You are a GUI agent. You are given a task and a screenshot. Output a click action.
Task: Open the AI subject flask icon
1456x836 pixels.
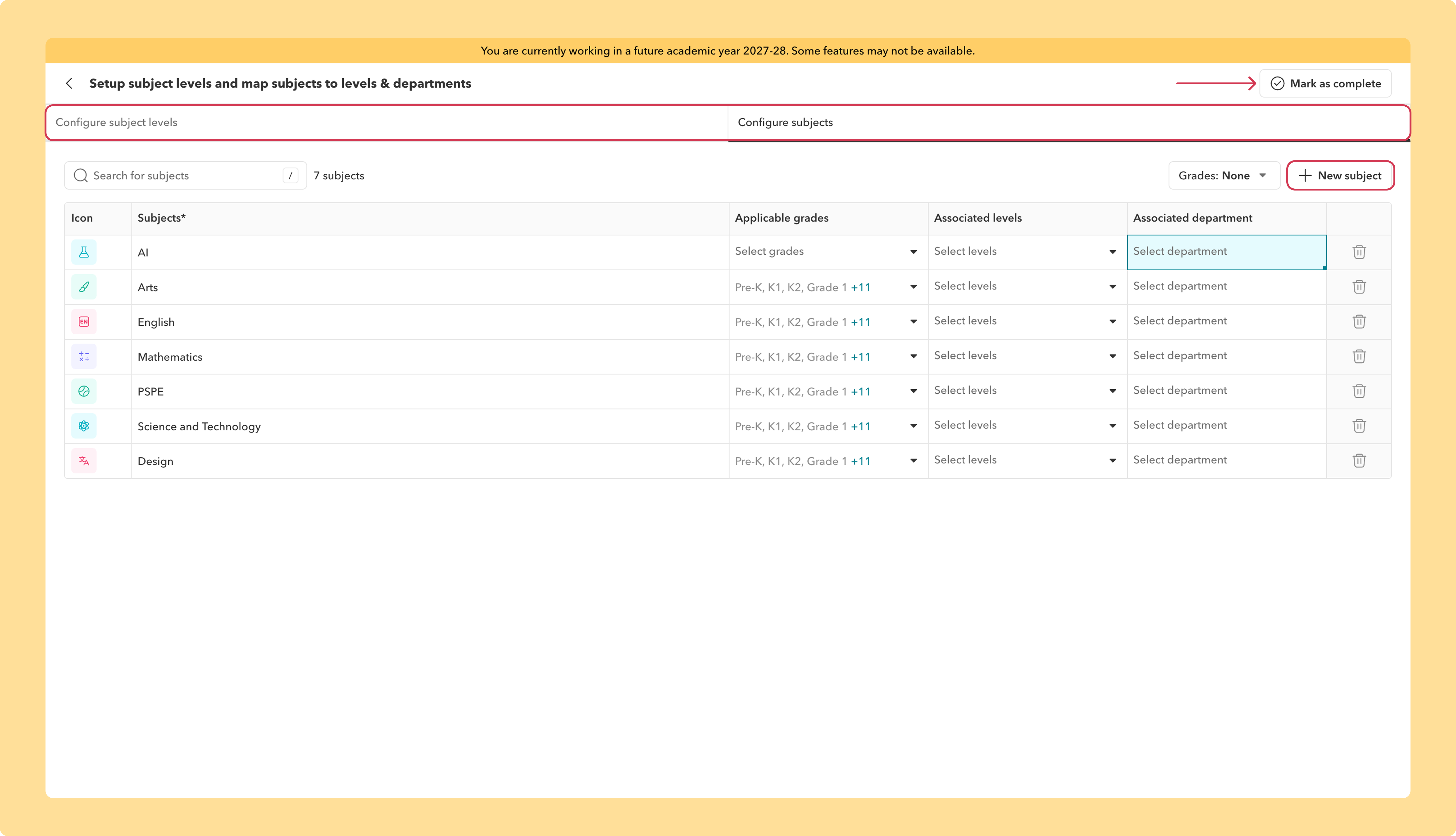pyautogui.click(x=84, y=252)
